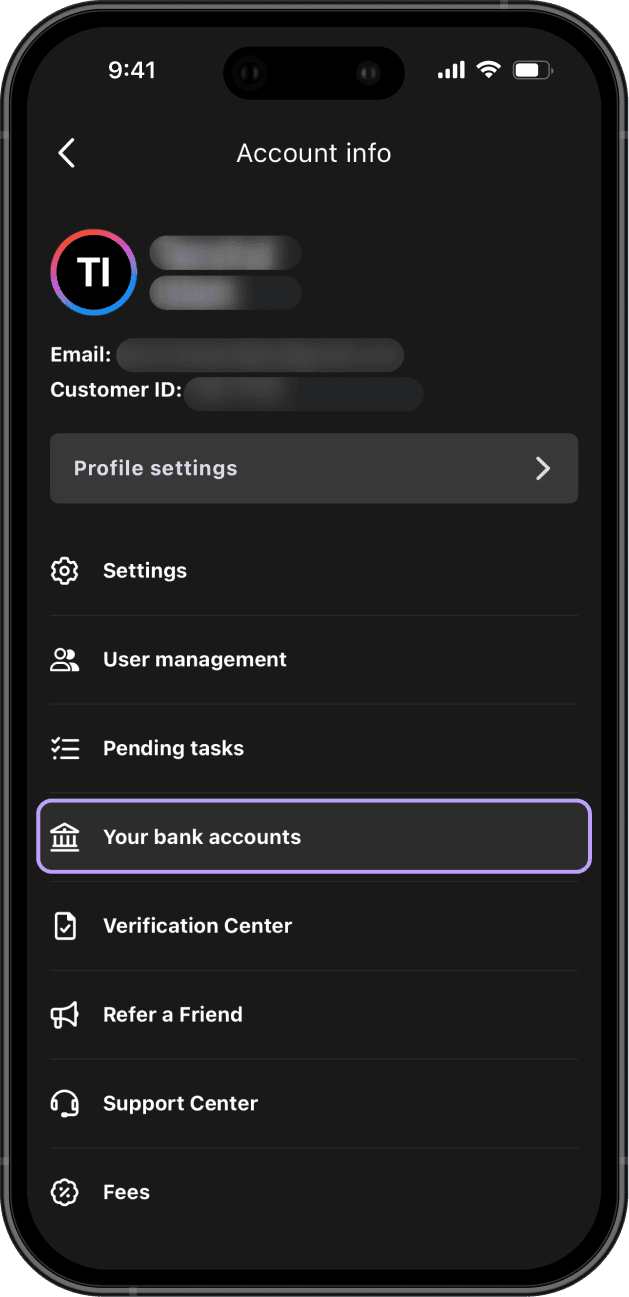Expand Profile settings using chevron arrow

[x=543, y=468]
